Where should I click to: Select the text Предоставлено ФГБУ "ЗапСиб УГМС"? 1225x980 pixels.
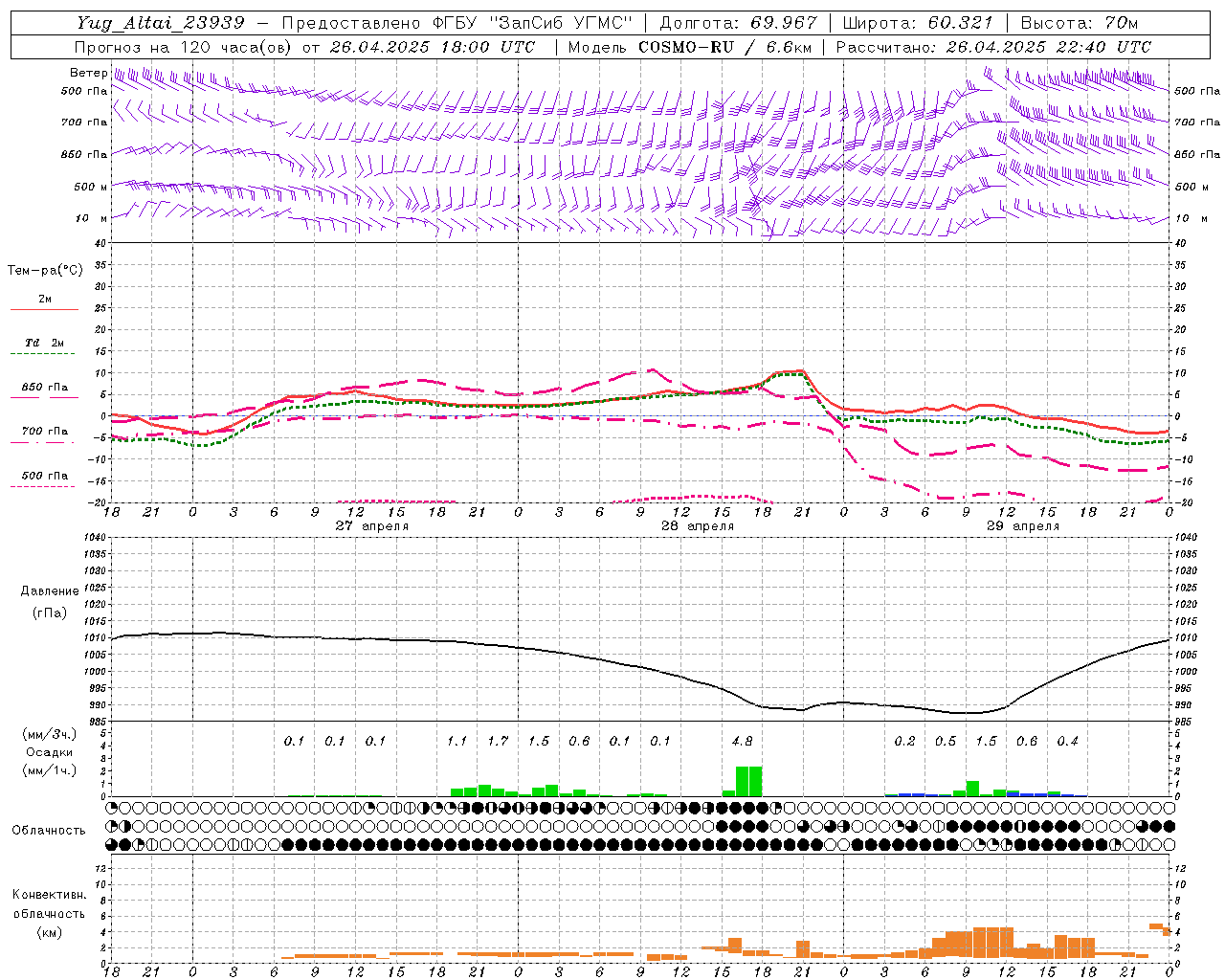tap(458, 23)
